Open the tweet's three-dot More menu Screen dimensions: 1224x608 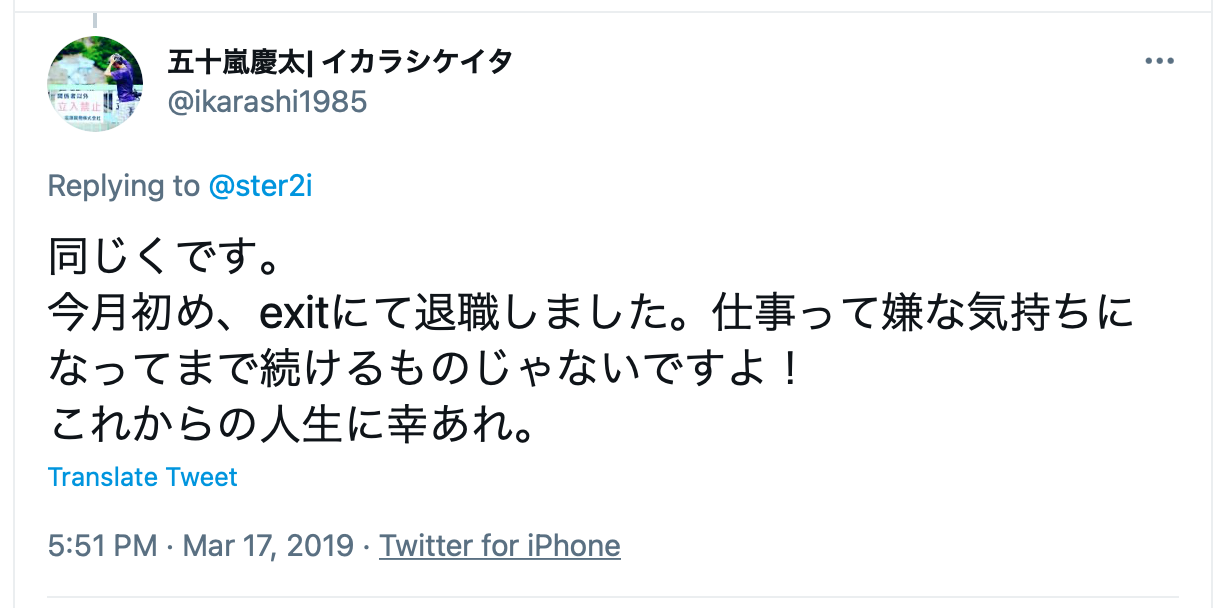[x=1159, y=61]
